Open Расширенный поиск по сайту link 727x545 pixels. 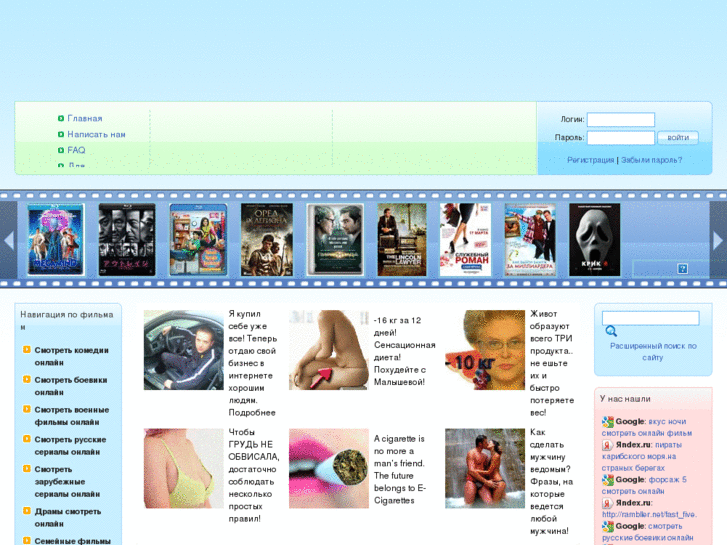[653, 352]
